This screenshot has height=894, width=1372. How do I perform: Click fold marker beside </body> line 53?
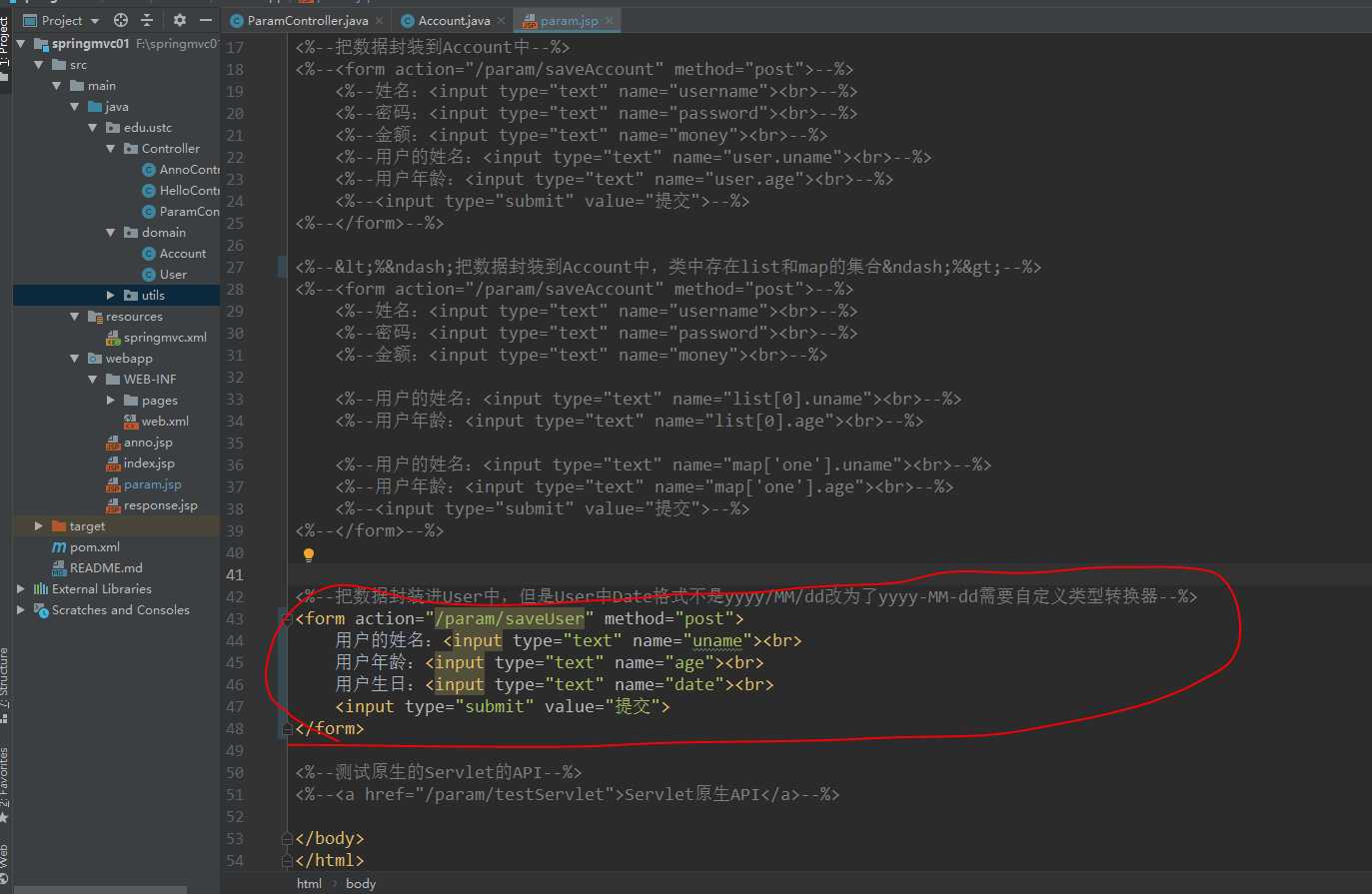(x=288, y=839)
